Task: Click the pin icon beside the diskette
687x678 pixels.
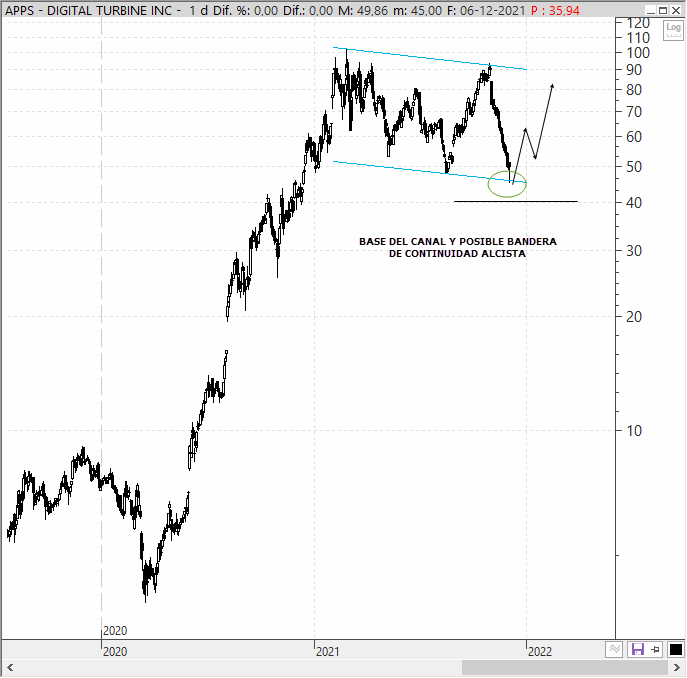Action: coord(655,649)
